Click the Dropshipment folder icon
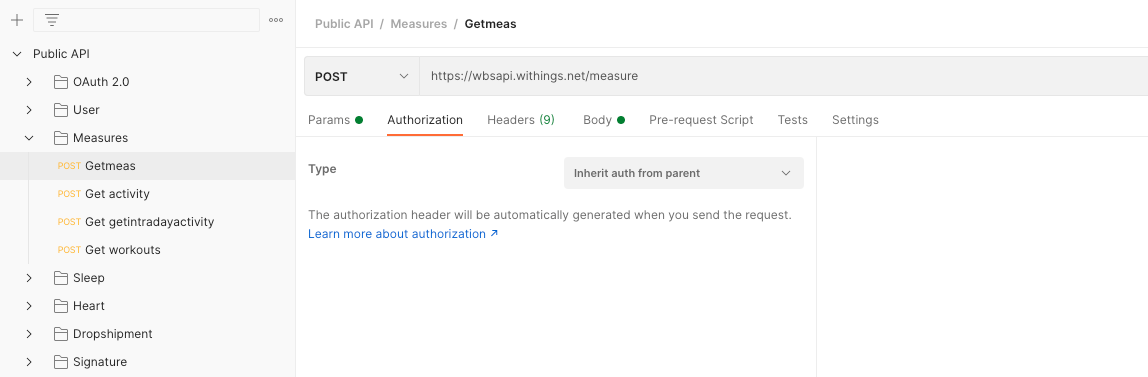This screenshot has height=377, width=1148. click(61, 334)
